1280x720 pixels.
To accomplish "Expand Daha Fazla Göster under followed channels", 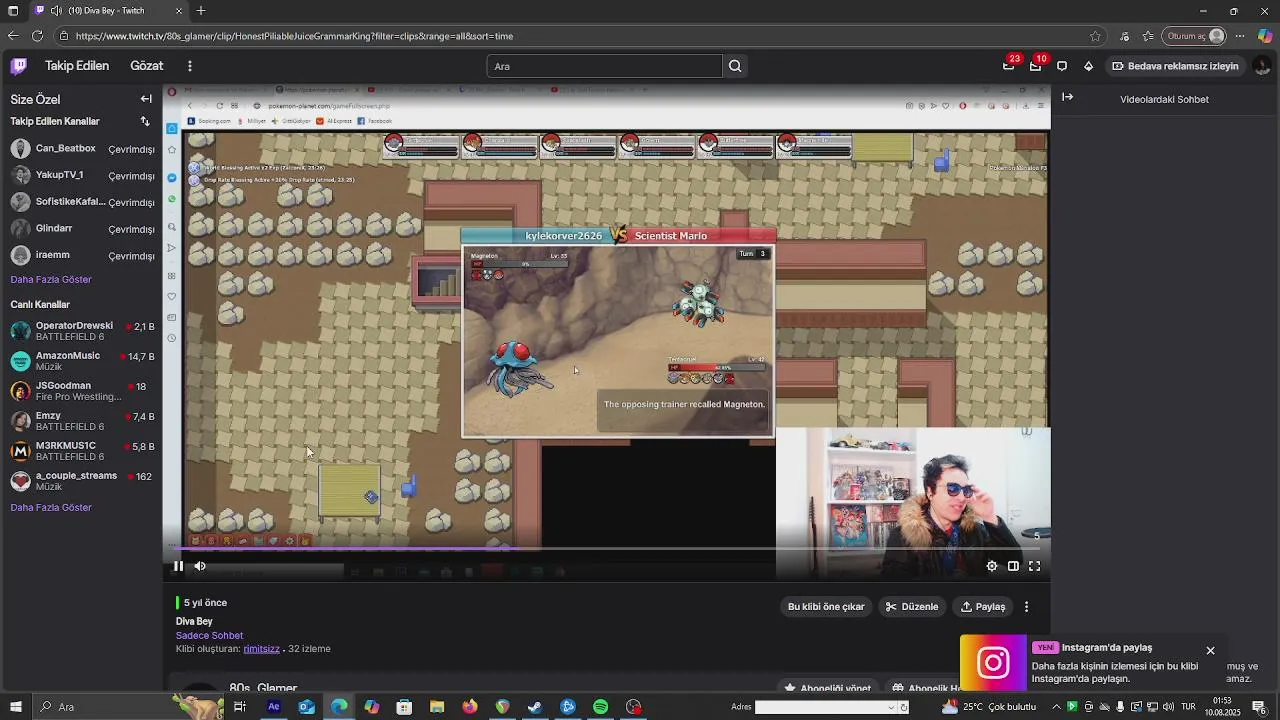I will pos(51,279).
